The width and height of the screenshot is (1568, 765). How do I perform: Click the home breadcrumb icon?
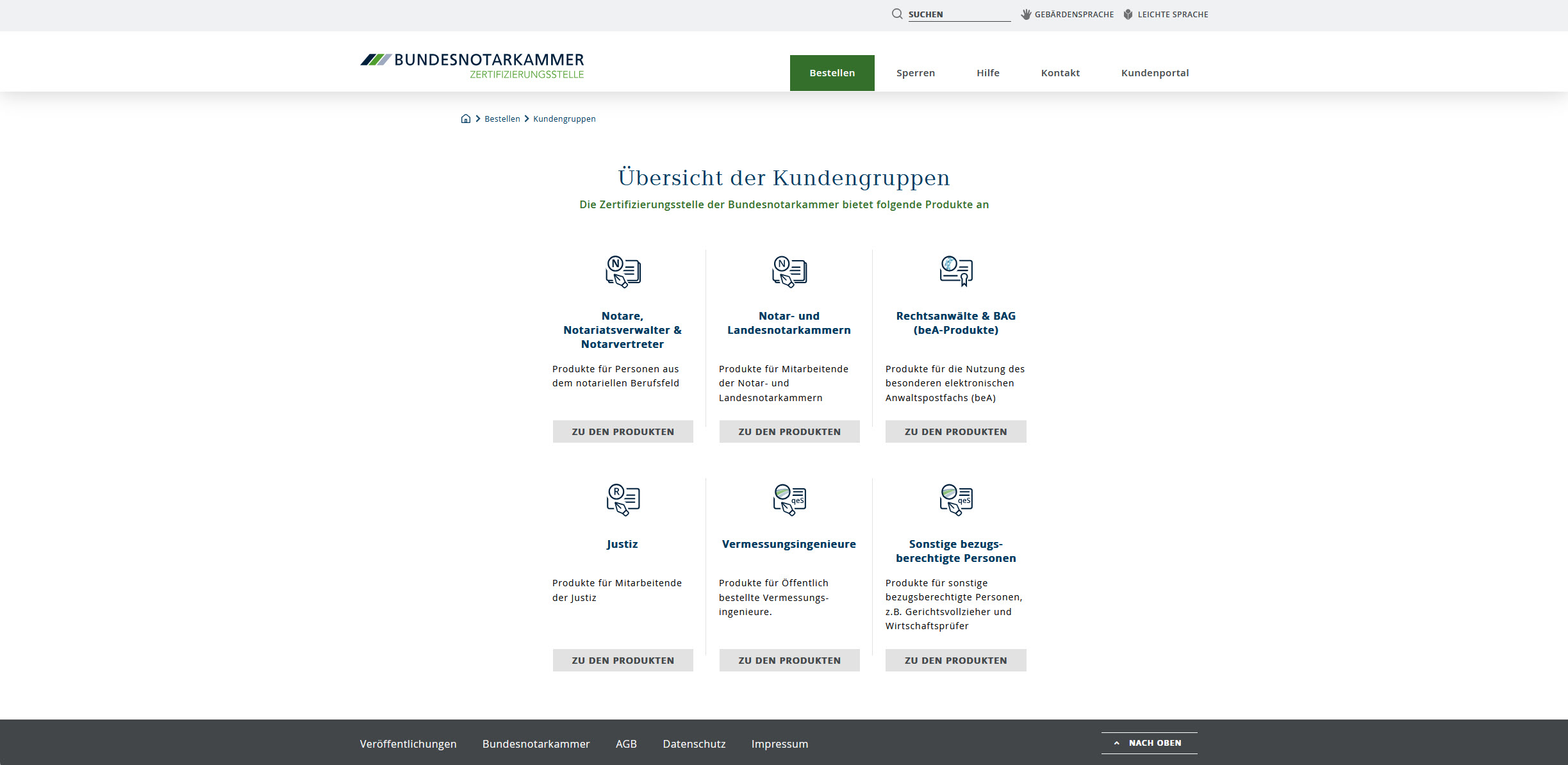pos(466,119)
